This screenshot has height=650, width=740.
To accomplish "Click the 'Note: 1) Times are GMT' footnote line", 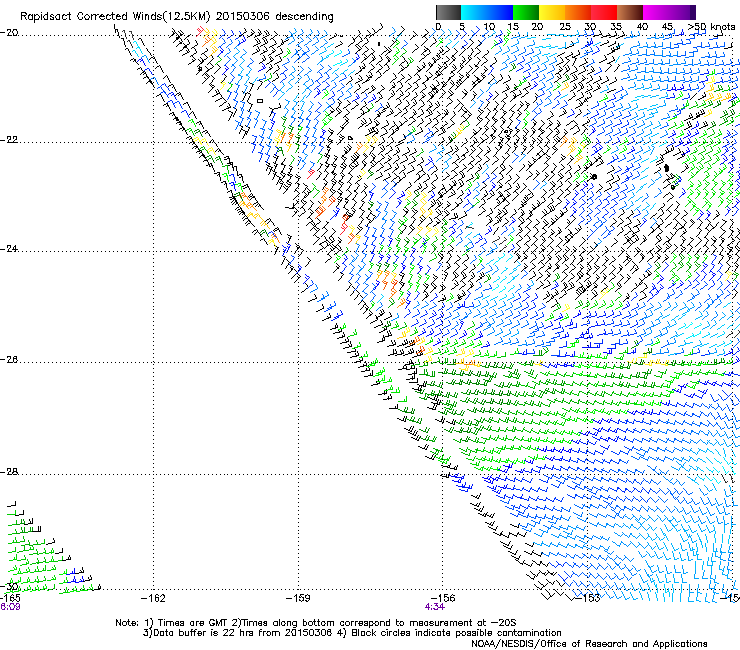I will (316, 623).
